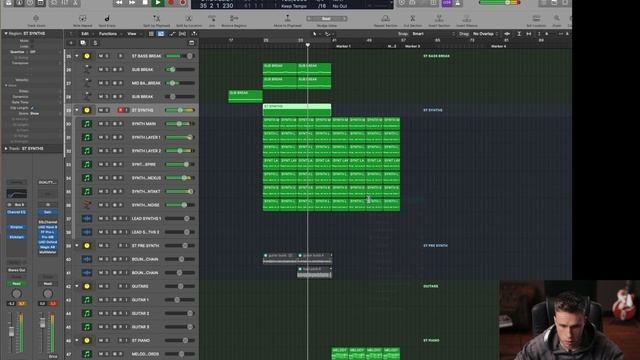Collapse the ST BASS BREAK track stack
The image size is (640, 360).
tap(77, 56)
